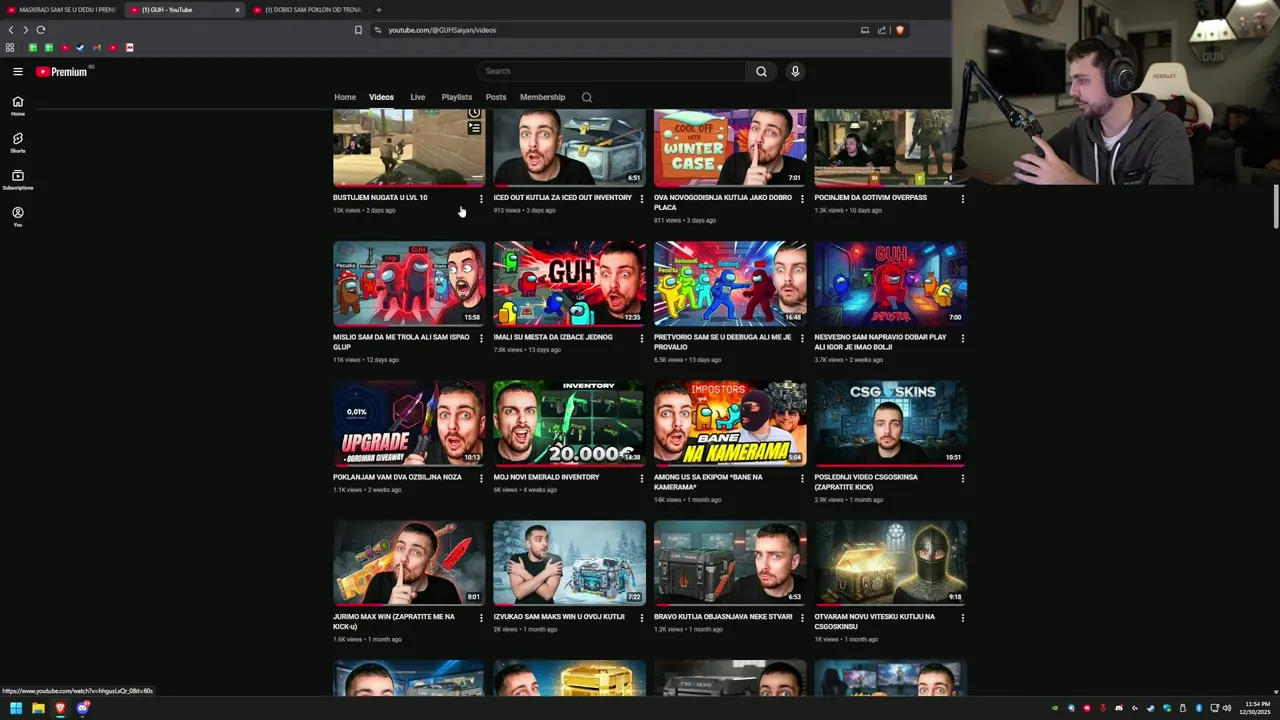Screen dimensions: 1280x720
Task: Go back with browser back arrow
Action: coord(11,30)
